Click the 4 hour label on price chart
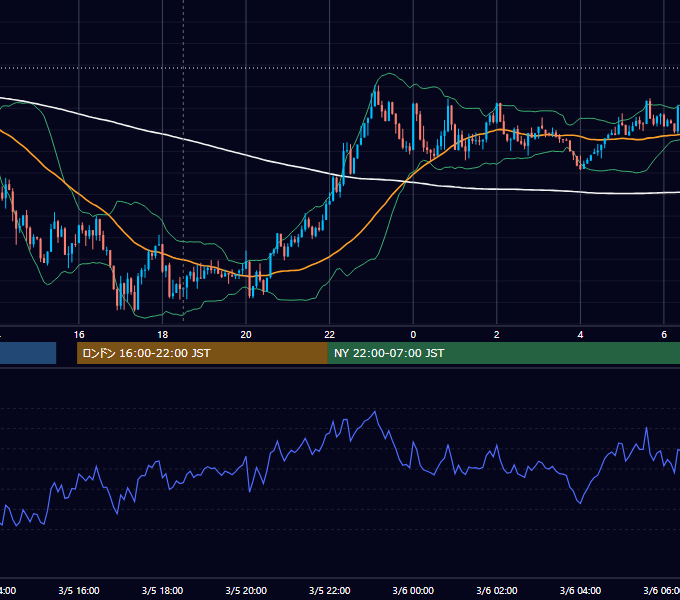The width and height of the screenshot is (680, 600). [x=580, y=335]
